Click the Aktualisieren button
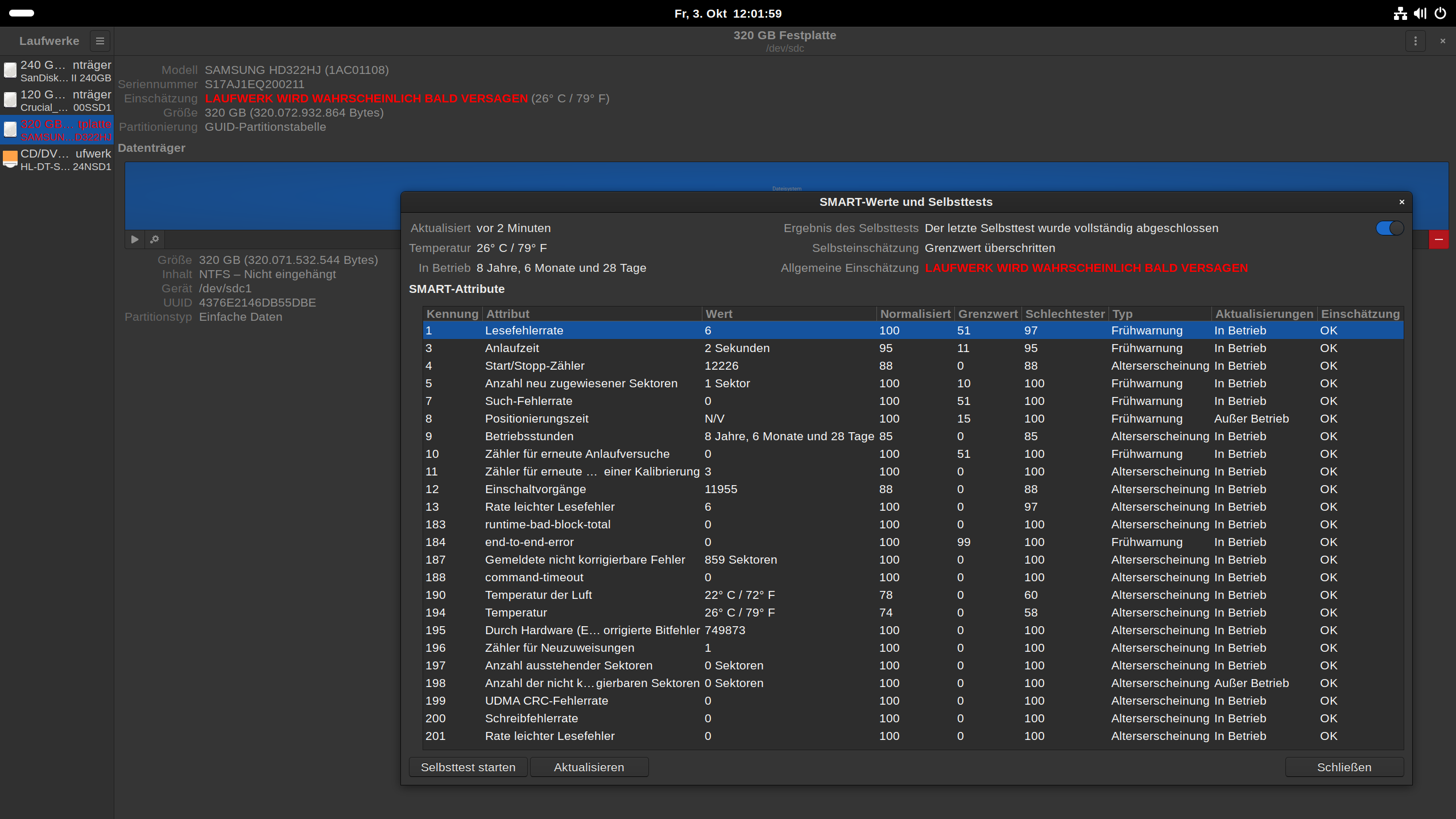The height and width of the screenshot is (819, 1456). point(589,767)
